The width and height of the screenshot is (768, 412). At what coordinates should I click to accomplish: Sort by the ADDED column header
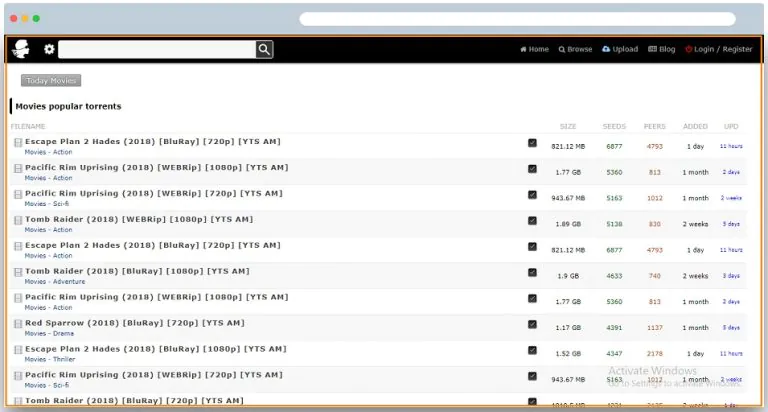pyautogui.click(x=695, y=126)
